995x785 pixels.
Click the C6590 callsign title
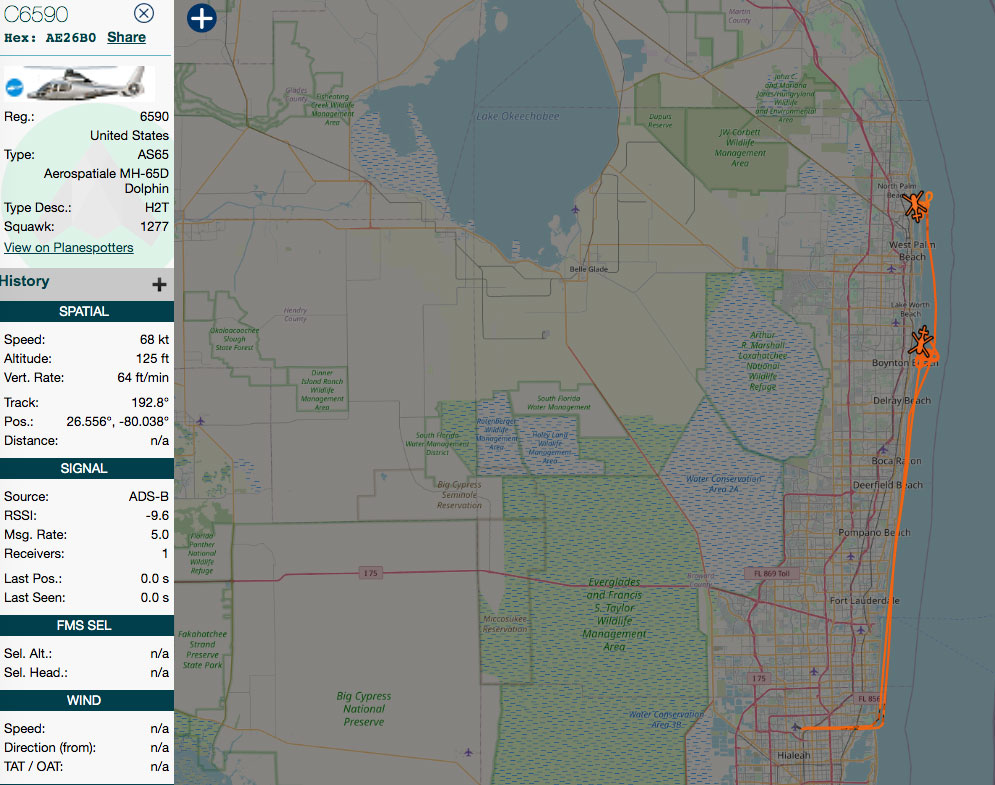(x=36, y=14)
